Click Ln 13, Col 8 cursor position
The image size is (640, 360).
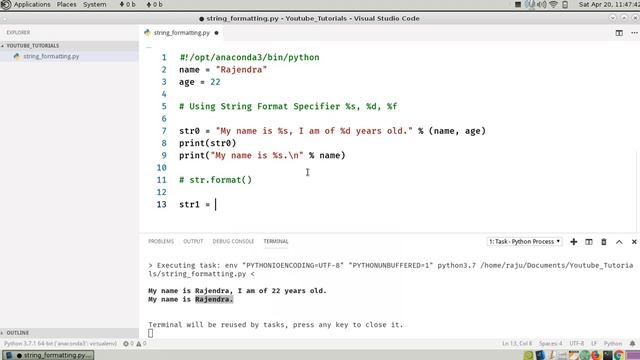point(516,344)
